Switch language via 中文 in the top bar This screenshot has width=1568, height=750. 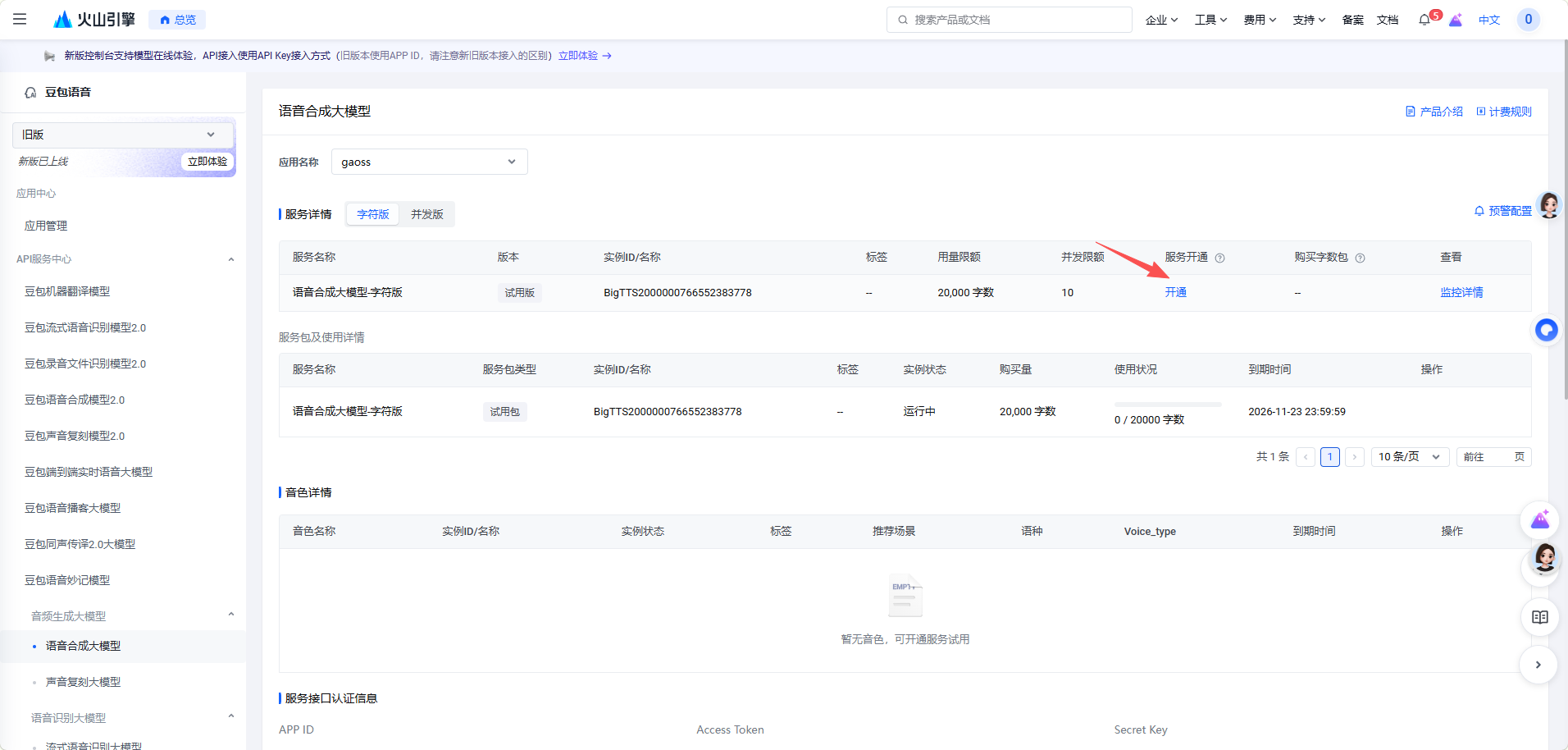1489,20
